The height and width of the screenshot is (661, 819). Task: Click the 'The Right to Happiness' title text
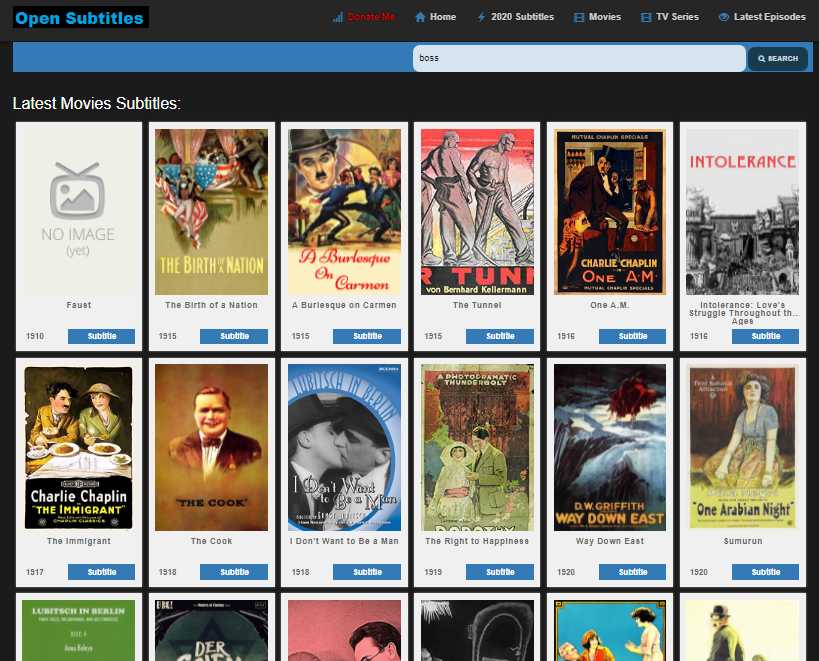(x=477, y=541)
